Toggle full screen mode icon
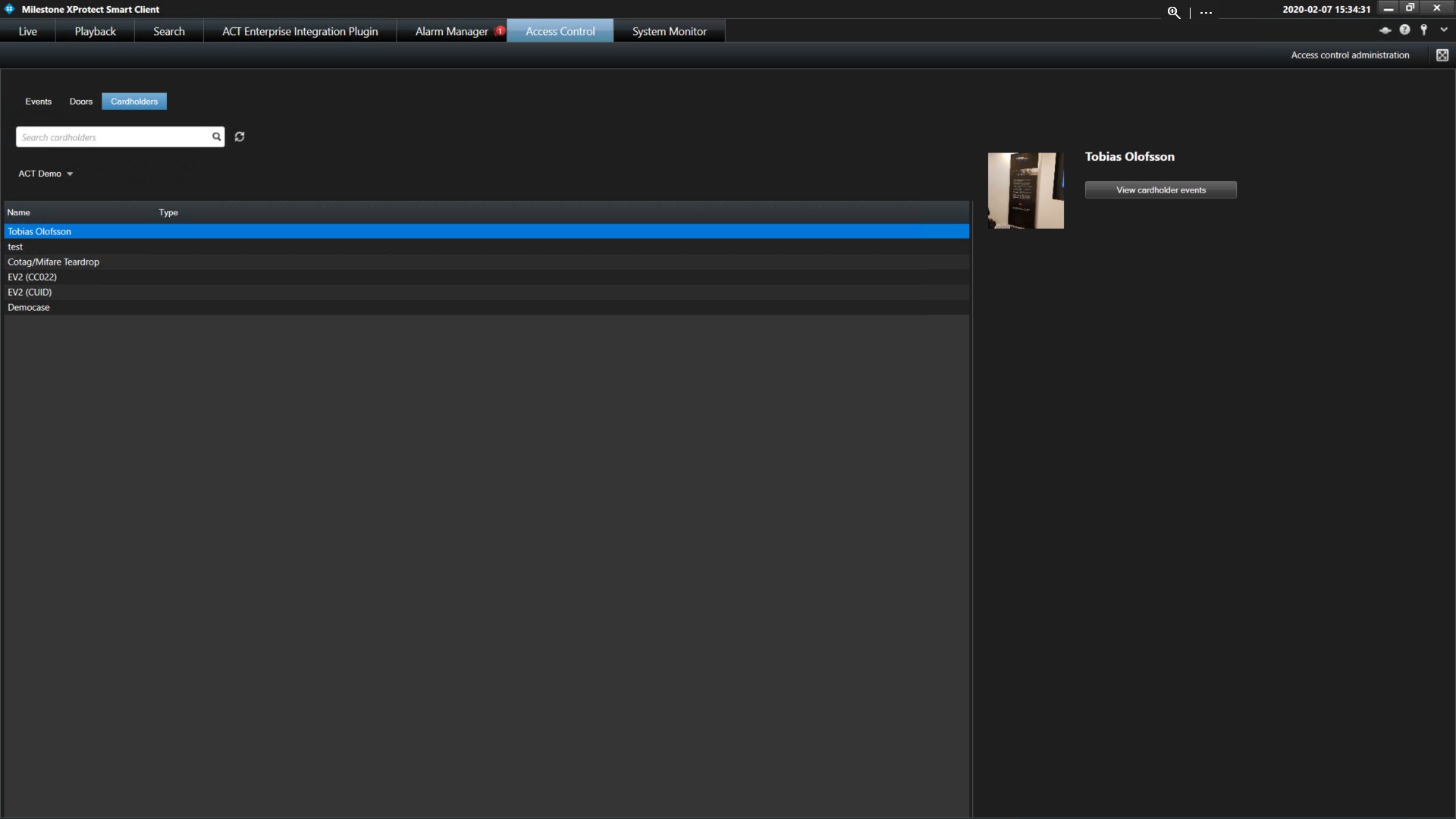 tap(1442, 55)
